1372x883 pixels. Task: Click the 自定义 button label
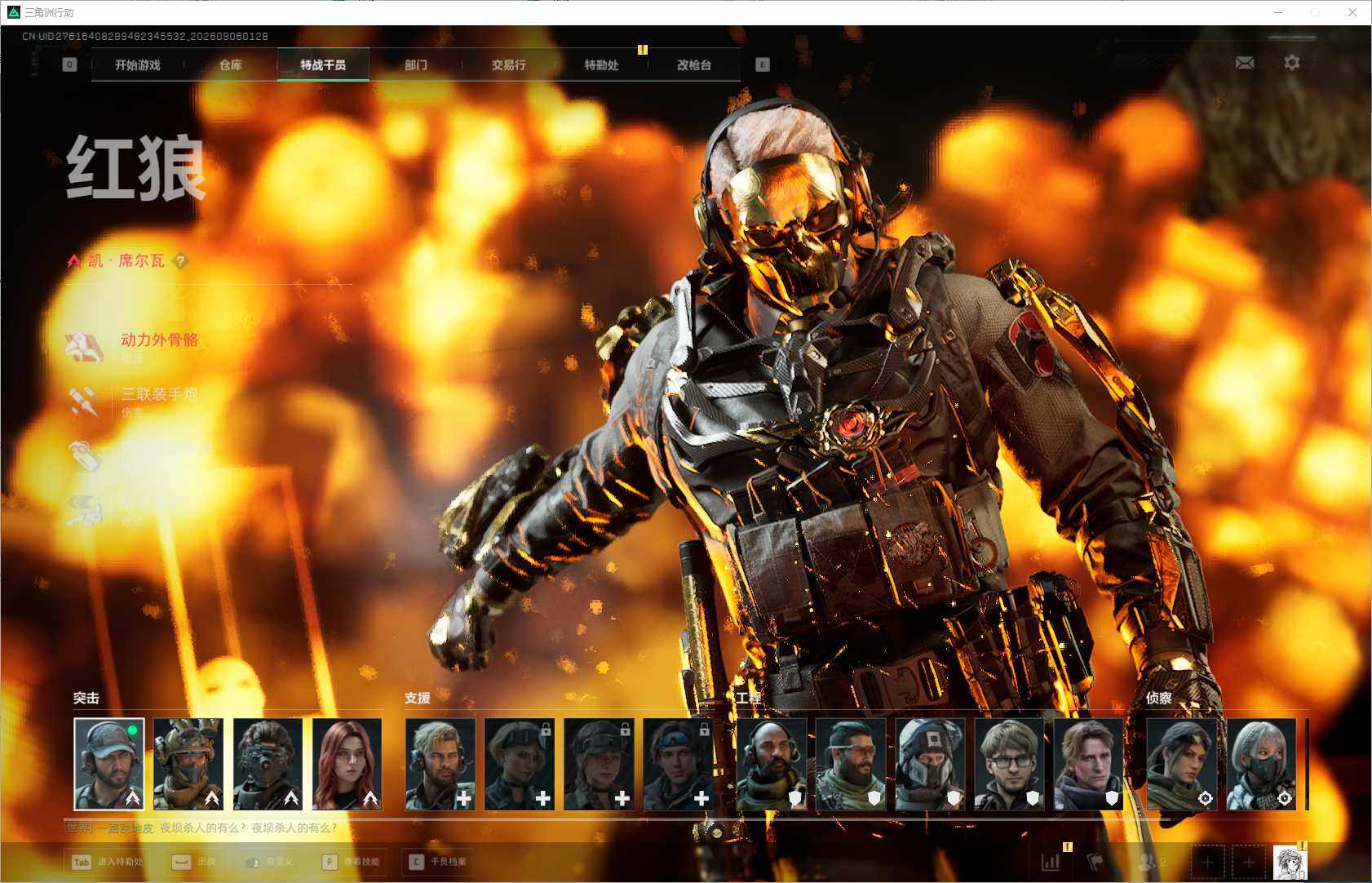pyautogui.click(x=279, y=863)
